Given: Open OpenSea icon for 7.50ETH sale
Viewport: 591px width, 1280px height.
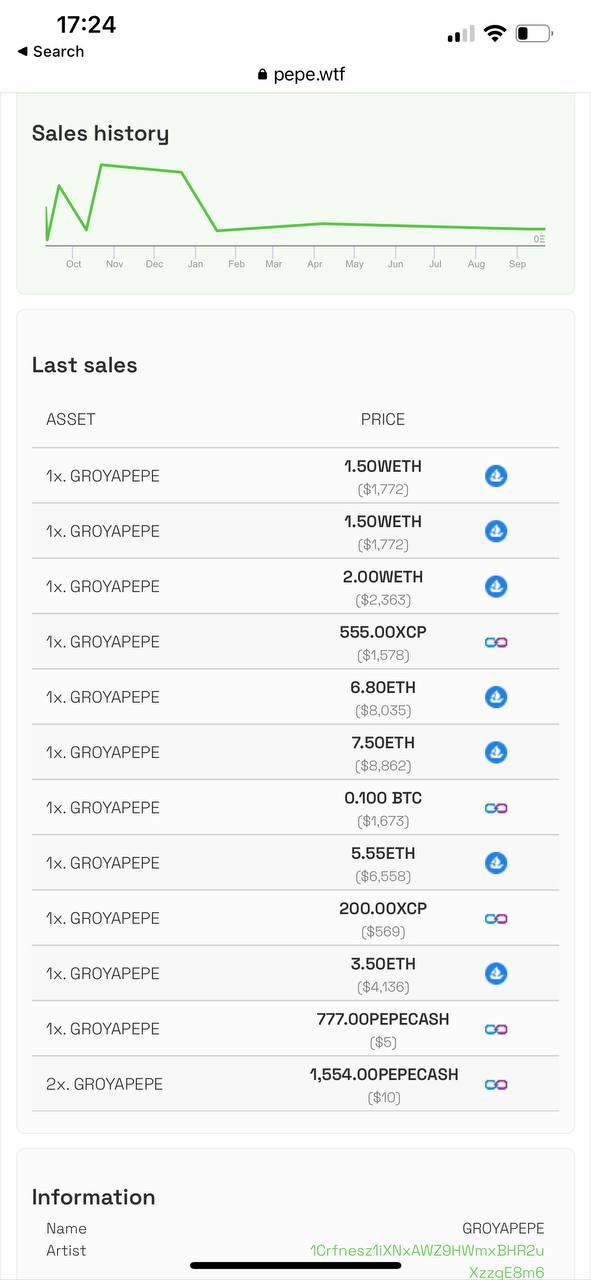Looking at the screenshot, I should pyautogui.click(x=496, y=752).
